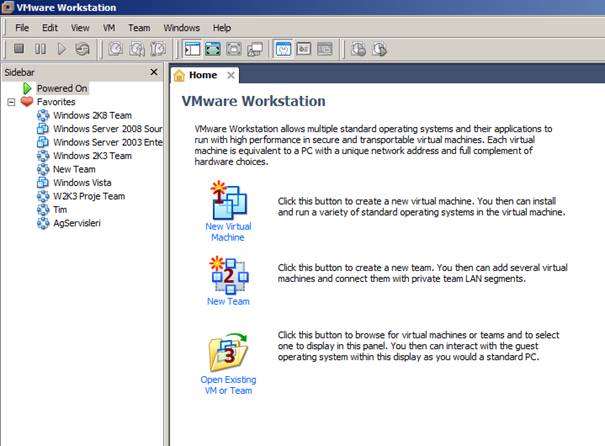The height and width of the screenshot is (446, 605).
Task: Click the New Virtual Machine link text
Action: [228, 232]
